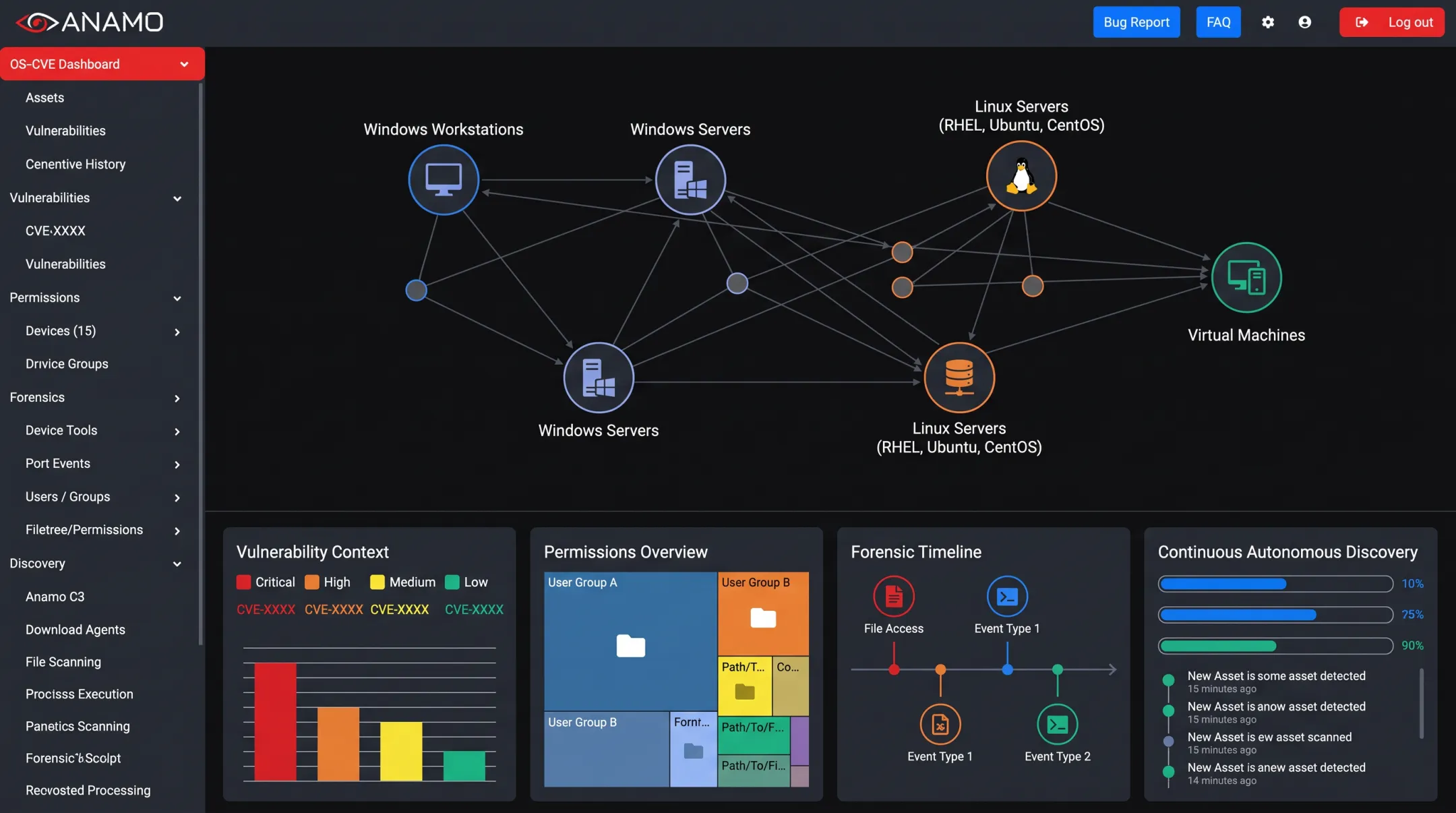This screenshot has width=1456, height=813.
Task: Open the user account profile icon
Action: click(x=1305, y=22)
